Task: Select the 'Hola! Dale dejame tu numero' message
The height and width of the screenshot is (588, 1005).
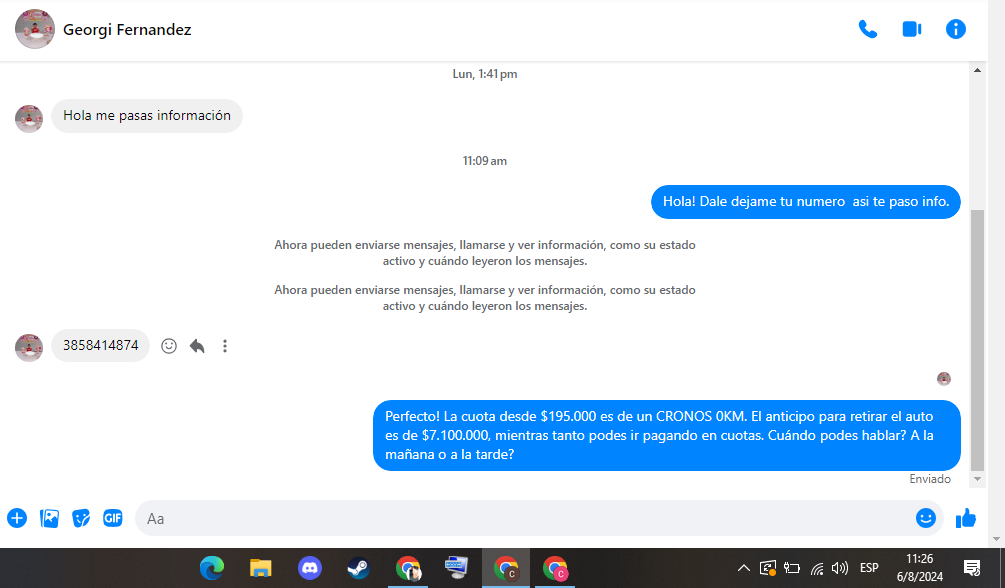Action: pyautogui.click(x=806, y=201)
